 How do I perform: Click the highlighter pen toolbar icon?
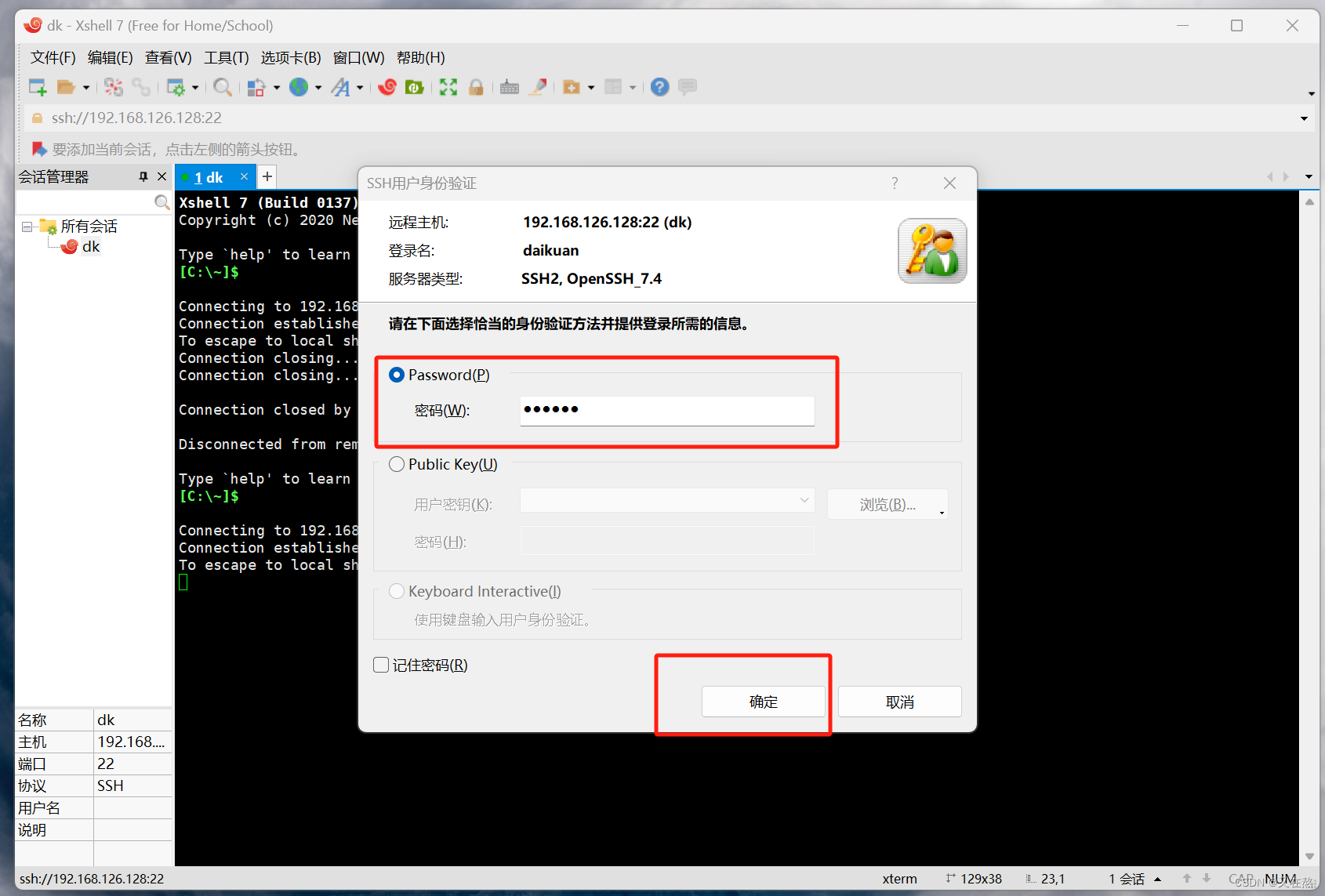coord(538,87)
